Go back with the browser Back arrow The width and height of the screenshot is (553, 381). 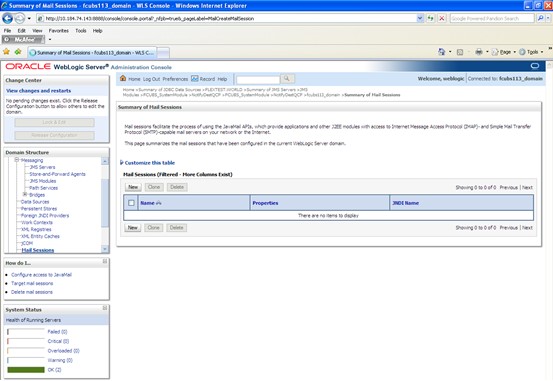[x=7, y=18]
